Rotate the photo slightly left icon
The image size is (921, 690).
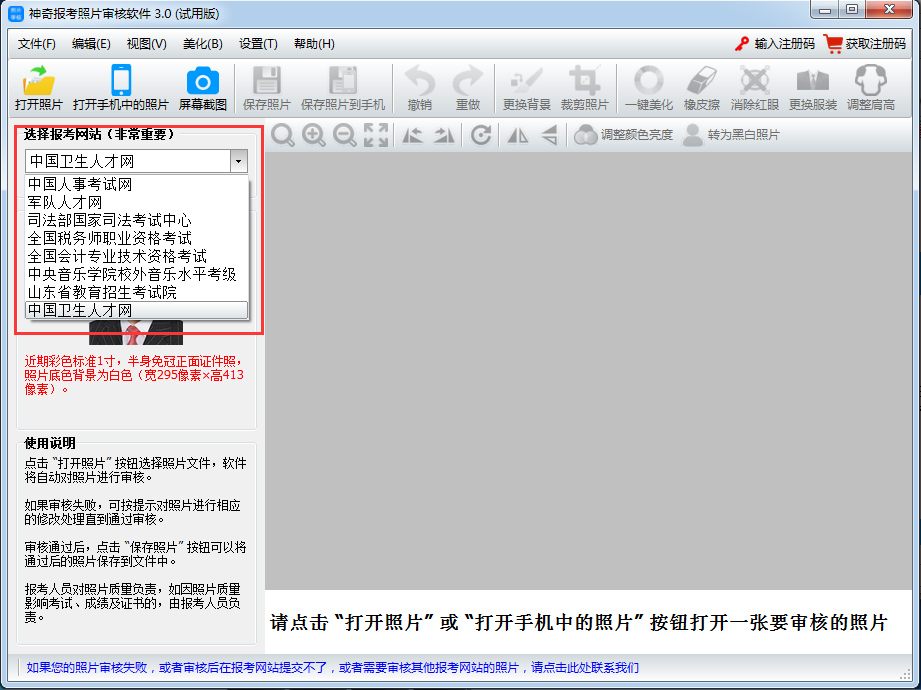pyautogui.click(x=412, y=135)
